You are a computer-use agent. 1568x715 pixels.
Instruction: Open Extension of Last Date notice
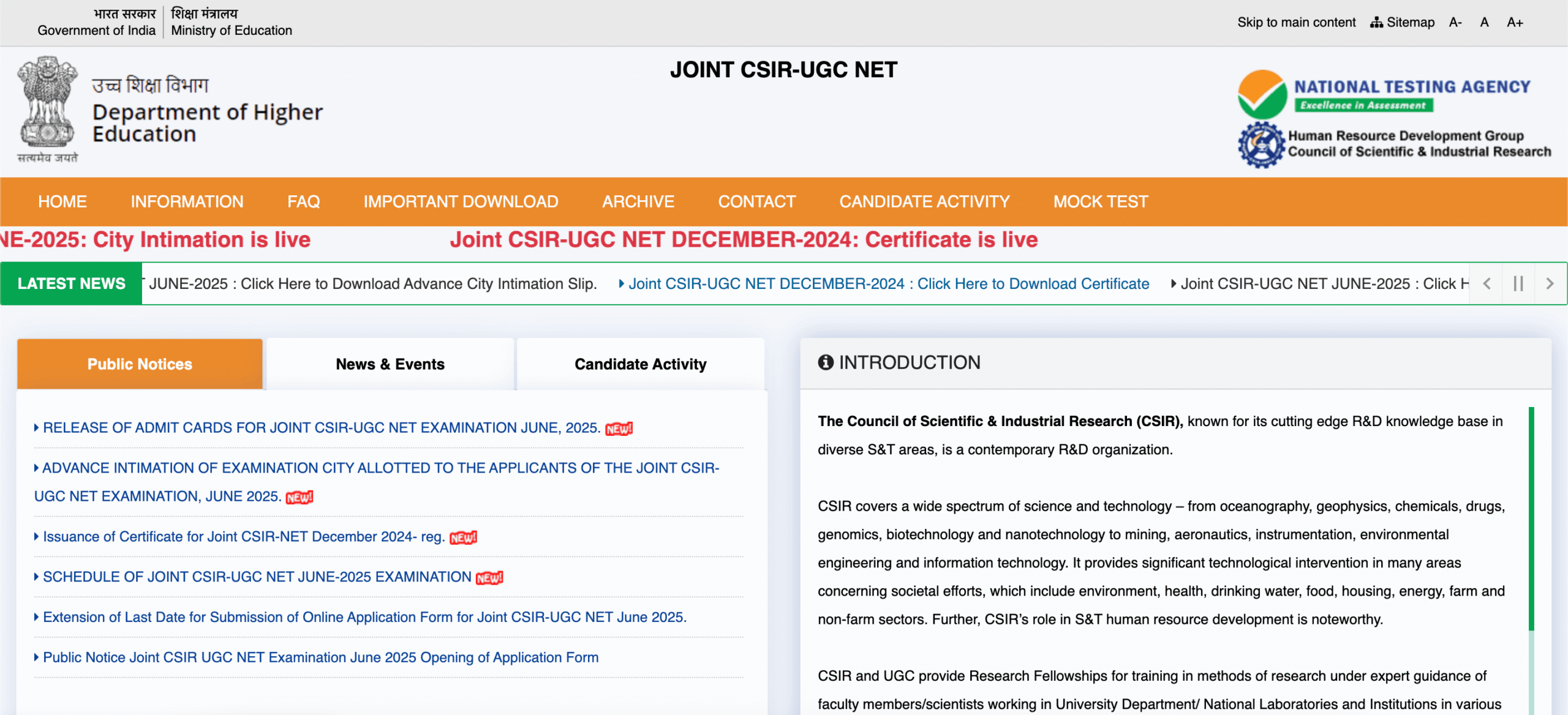365,618
